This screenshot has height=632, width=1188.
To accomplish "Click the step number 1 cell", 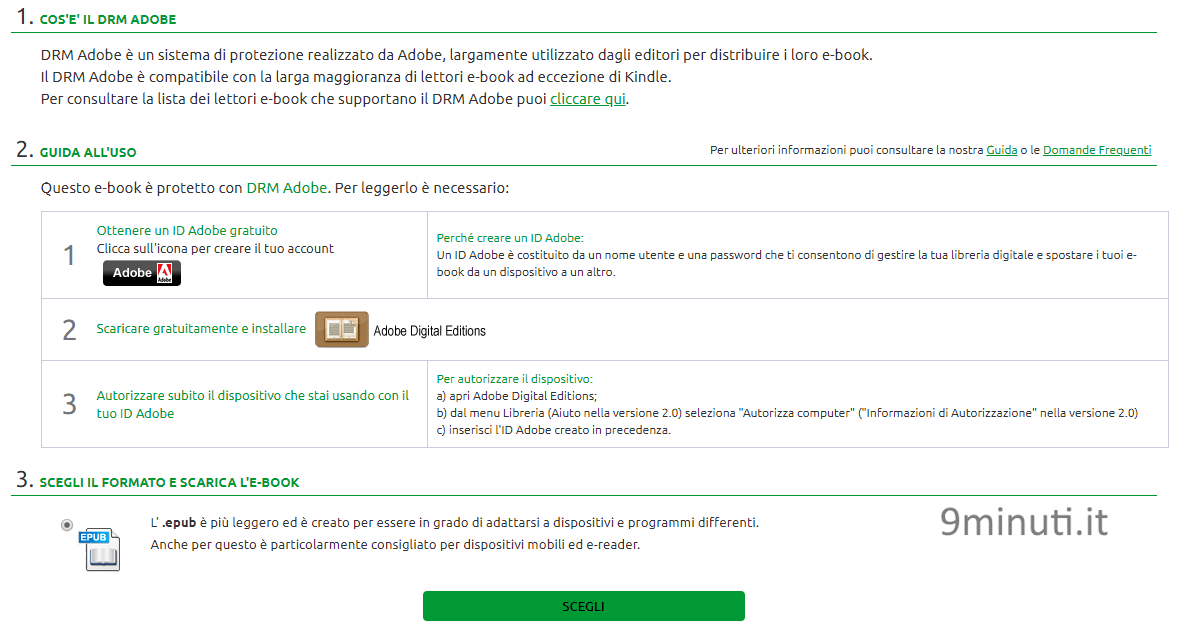I will (69, 255).
